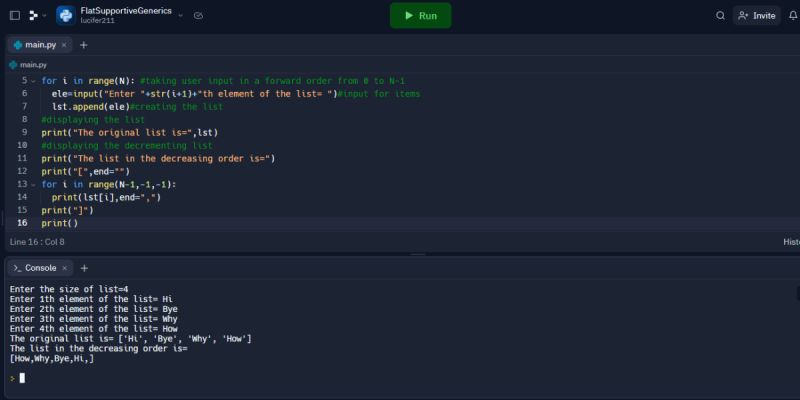800x400 pixels.
Task: Click line number 9 in the gutter
Action: pyautogui.click(x=24, y=133)
